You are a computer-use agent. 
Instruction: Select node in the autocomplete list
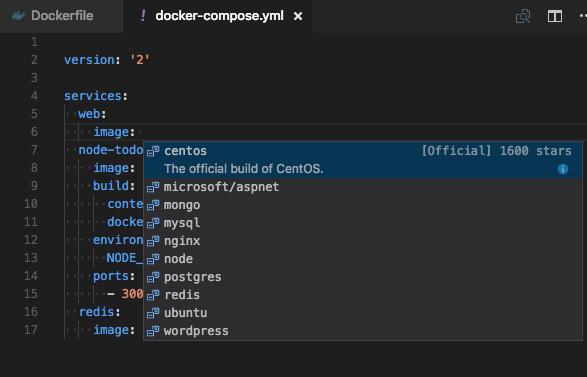pyautogui.click(x=363, y=259)
